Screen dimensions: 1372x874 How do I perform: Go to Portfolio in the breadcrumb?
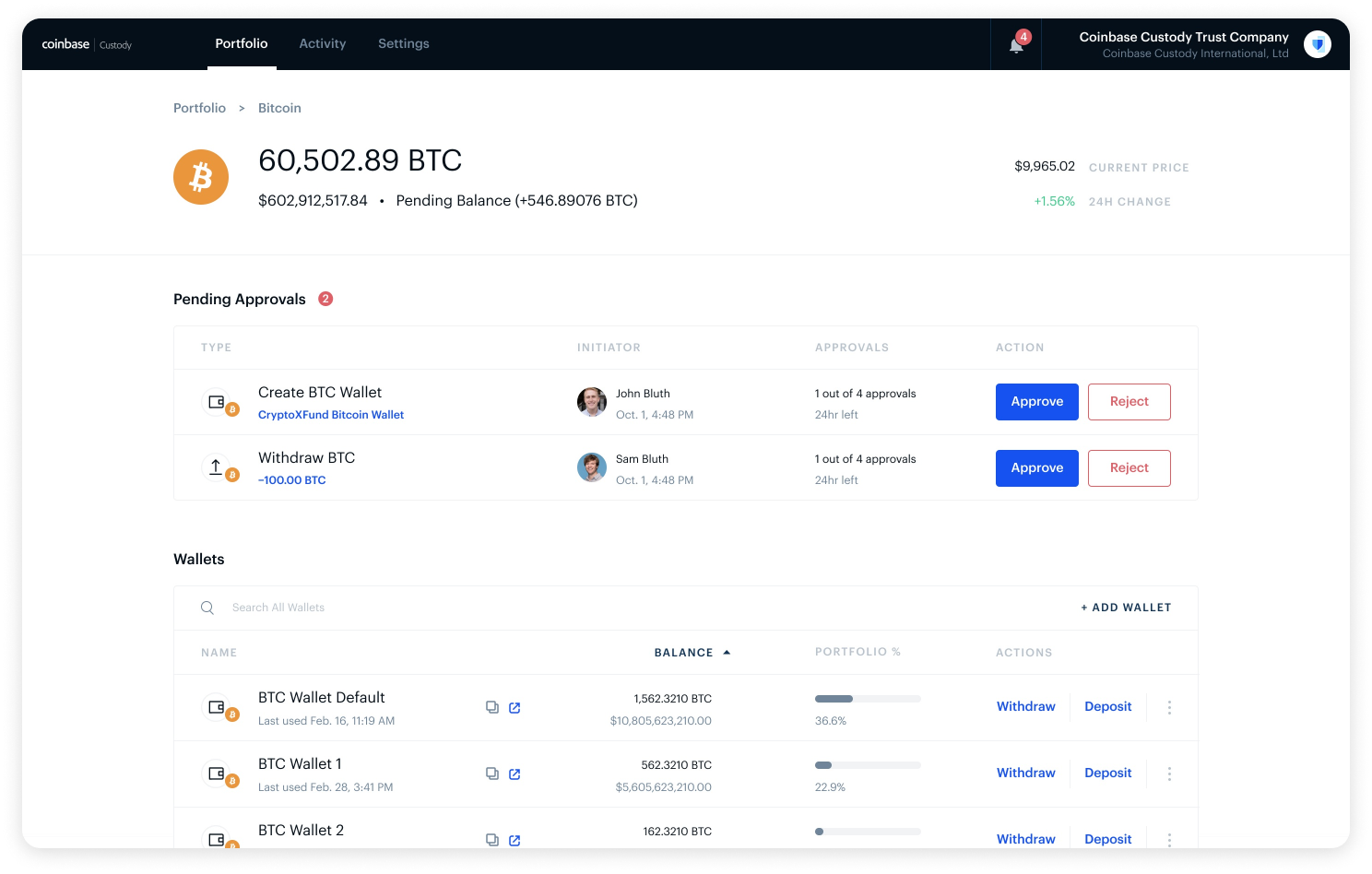(x=199, y=108)
